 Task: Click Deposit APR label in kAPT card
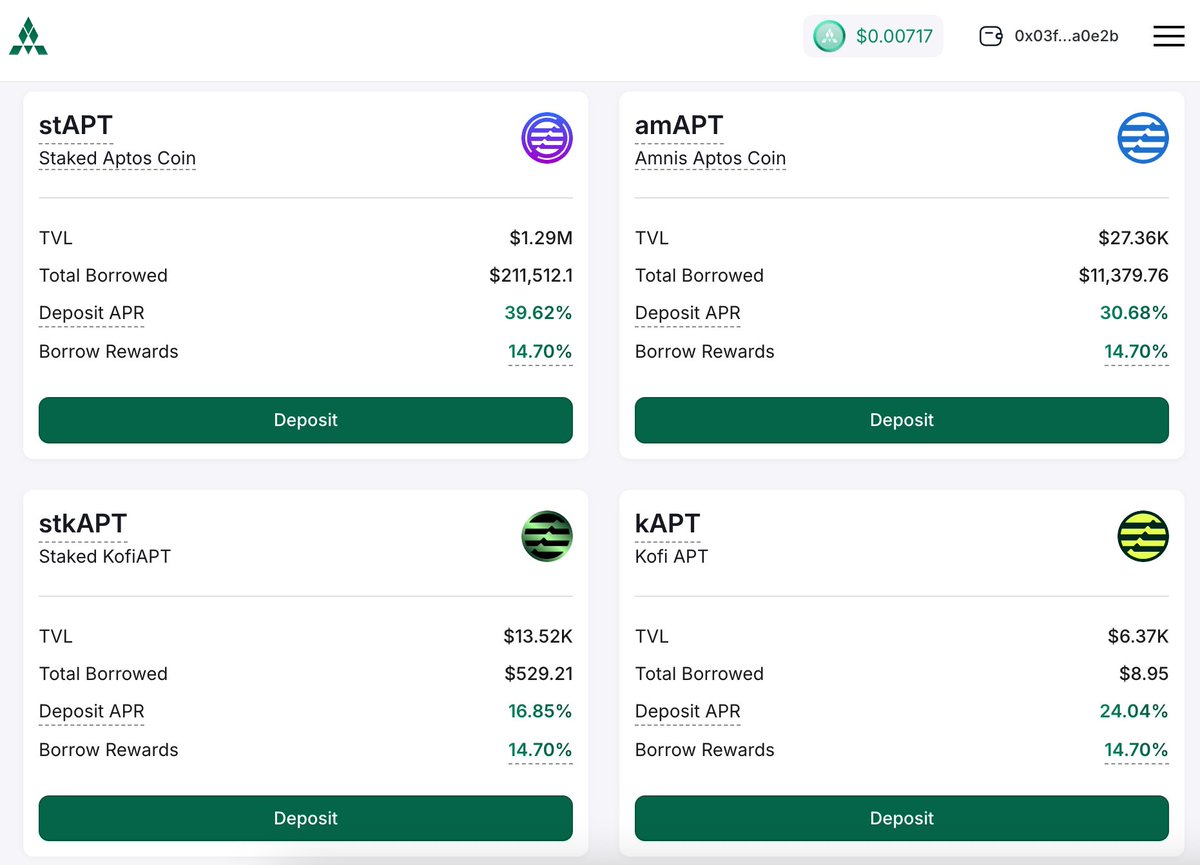[688, 711]
